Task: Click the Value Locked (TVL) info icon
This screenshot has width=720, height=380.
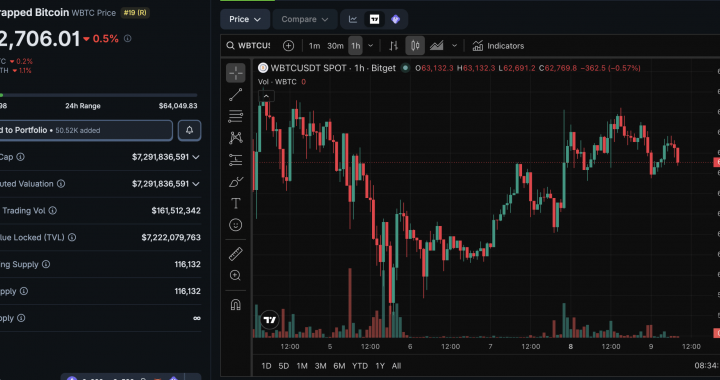Action: pos(72,238)
